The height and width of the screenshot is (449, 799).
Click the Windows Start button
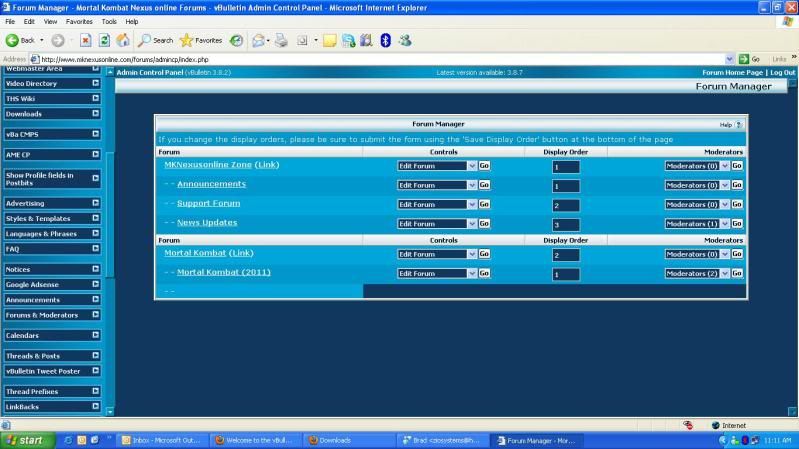26,440
